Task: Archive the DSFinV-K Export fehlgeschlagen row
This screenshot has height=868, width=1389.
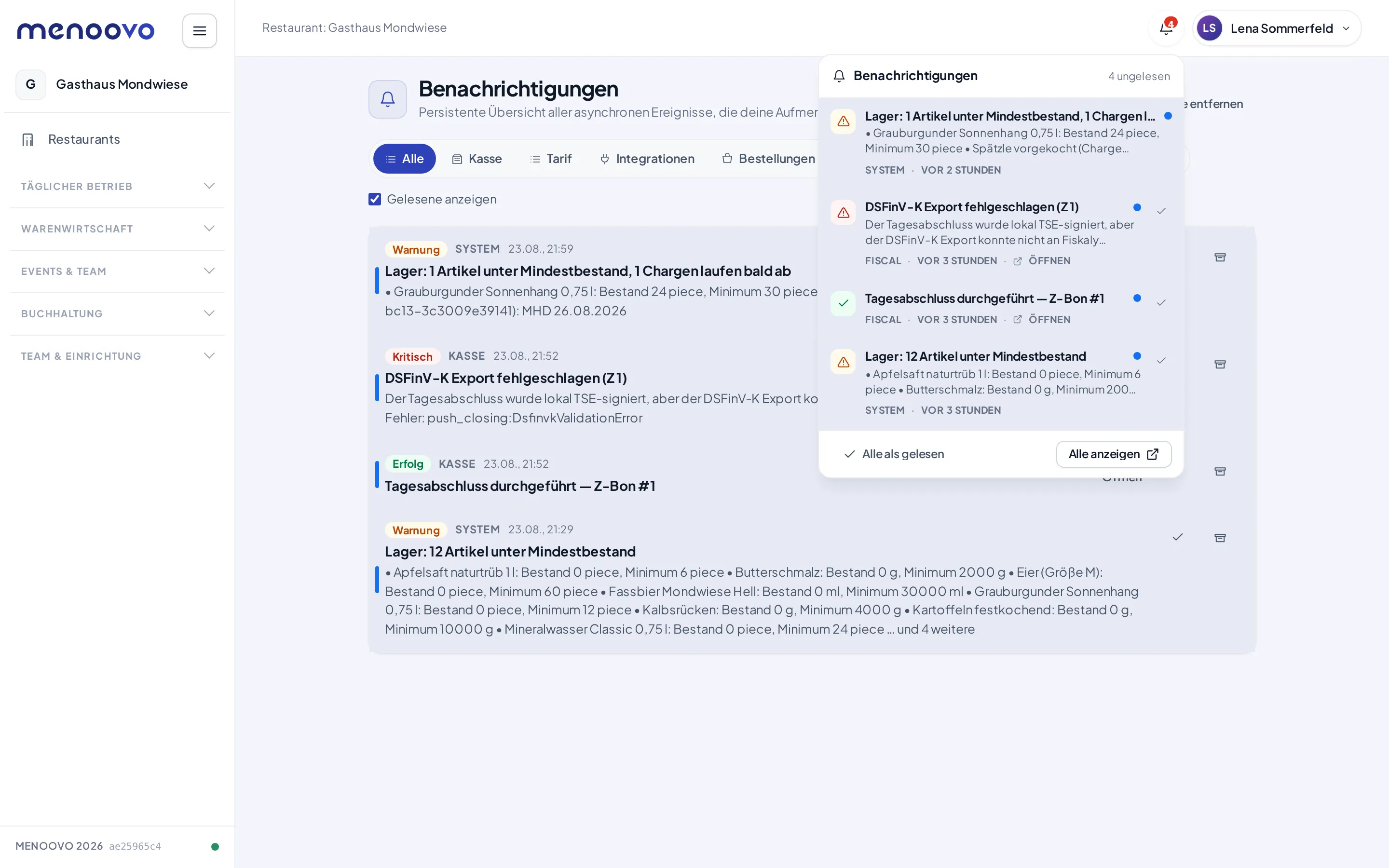Action: (x=1220, y=365)
